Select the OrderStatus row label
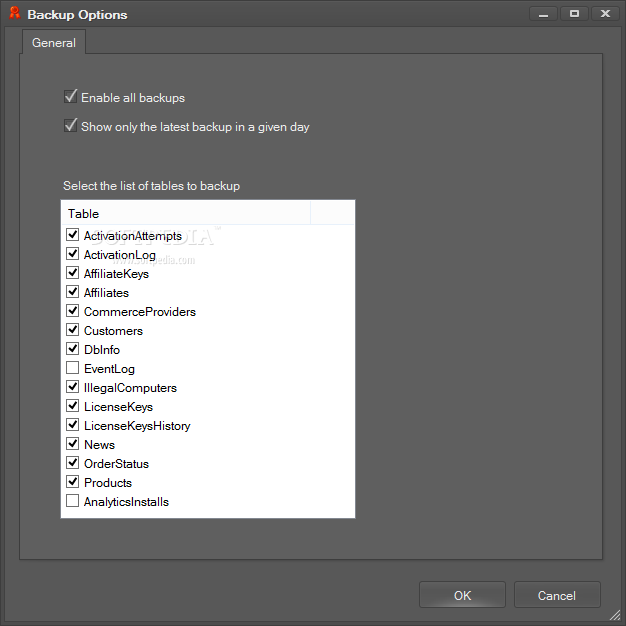 pos(116,464)
